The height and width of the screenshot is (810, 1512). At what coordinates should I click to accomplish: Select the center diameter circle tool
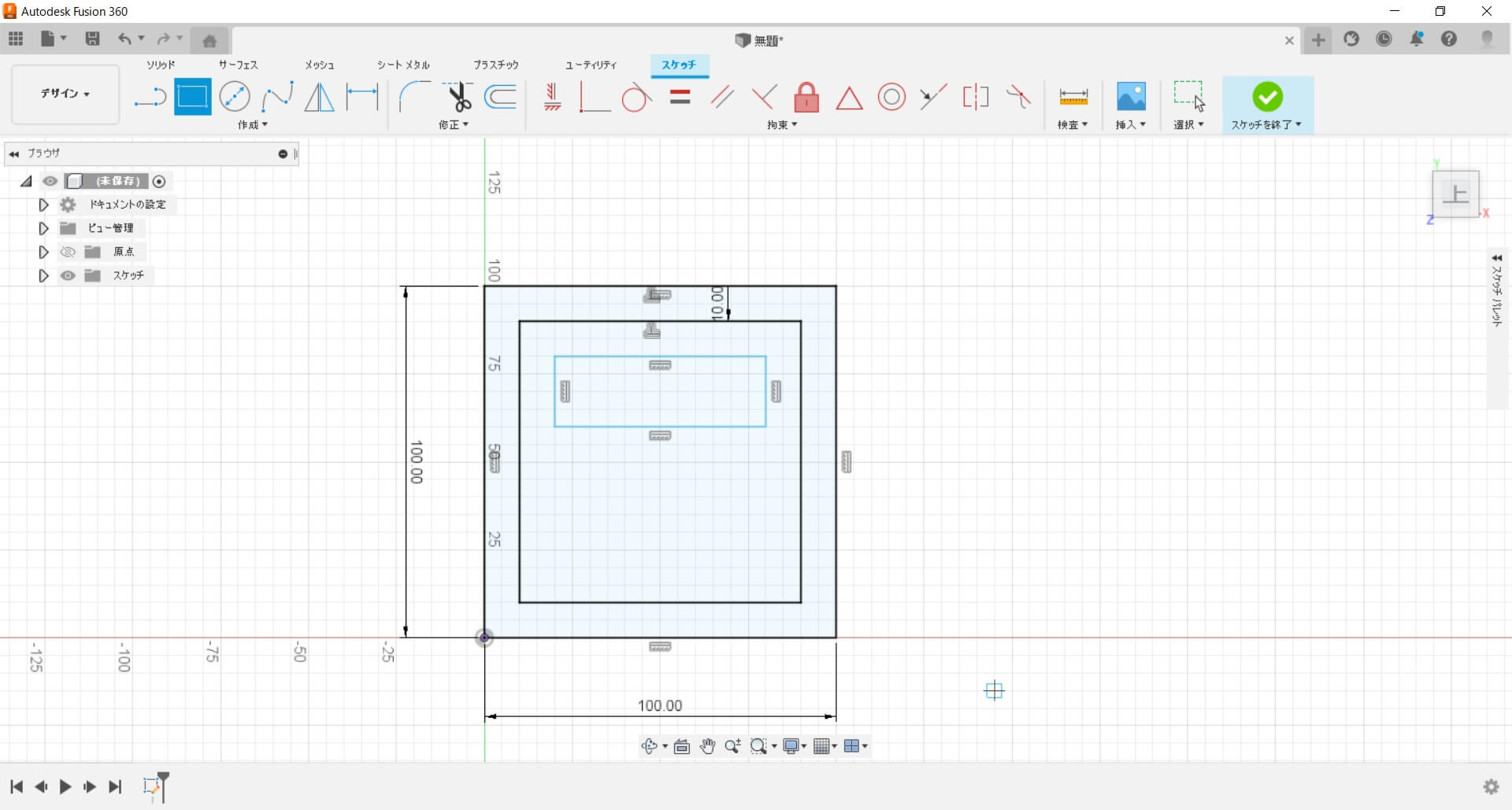[x=235, y=98]
